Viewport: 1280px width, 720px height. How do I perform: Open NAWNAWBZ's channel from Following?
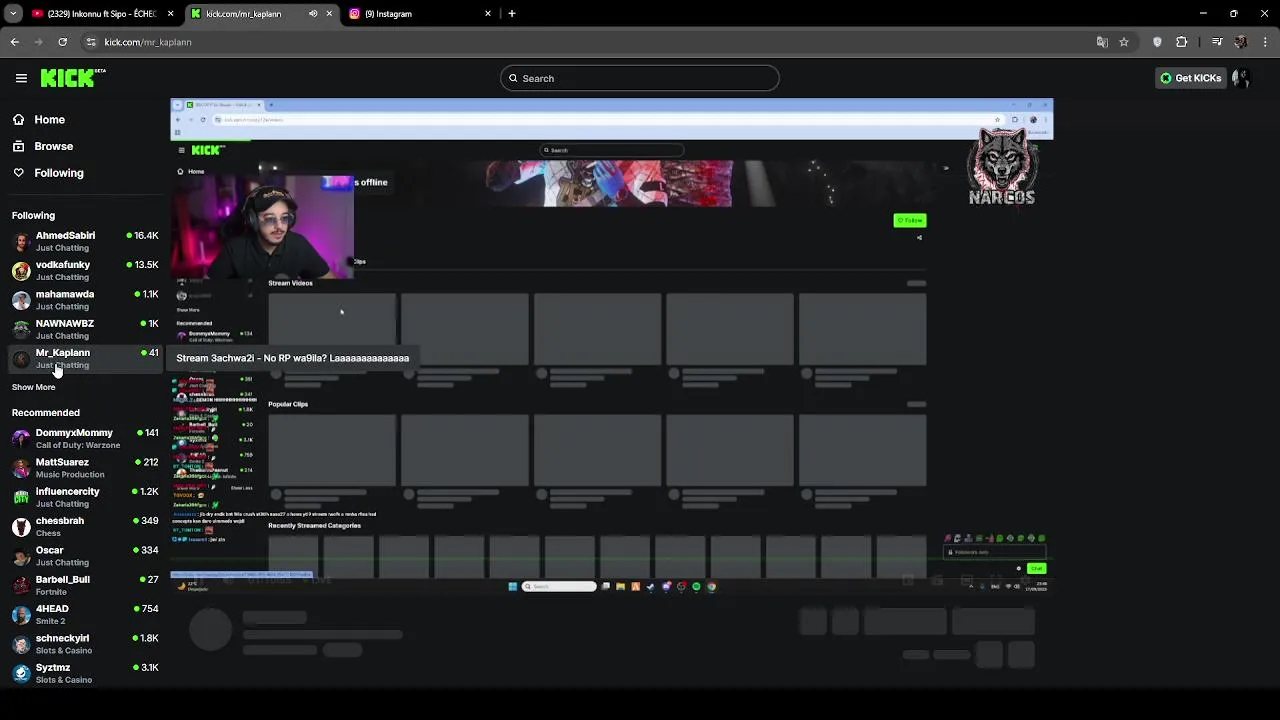(85, 329)
